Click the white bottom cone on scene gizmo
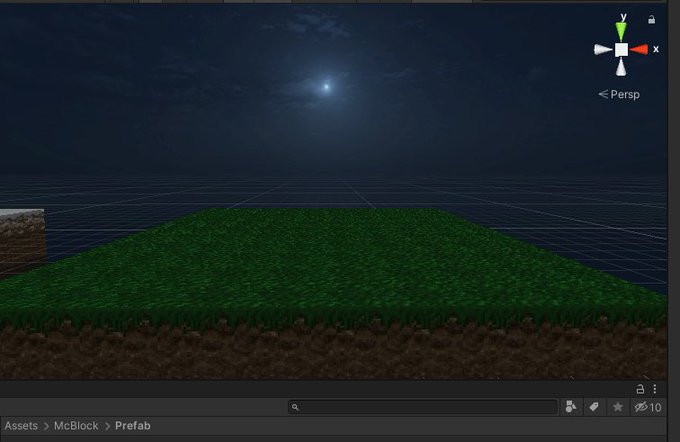 621,67
